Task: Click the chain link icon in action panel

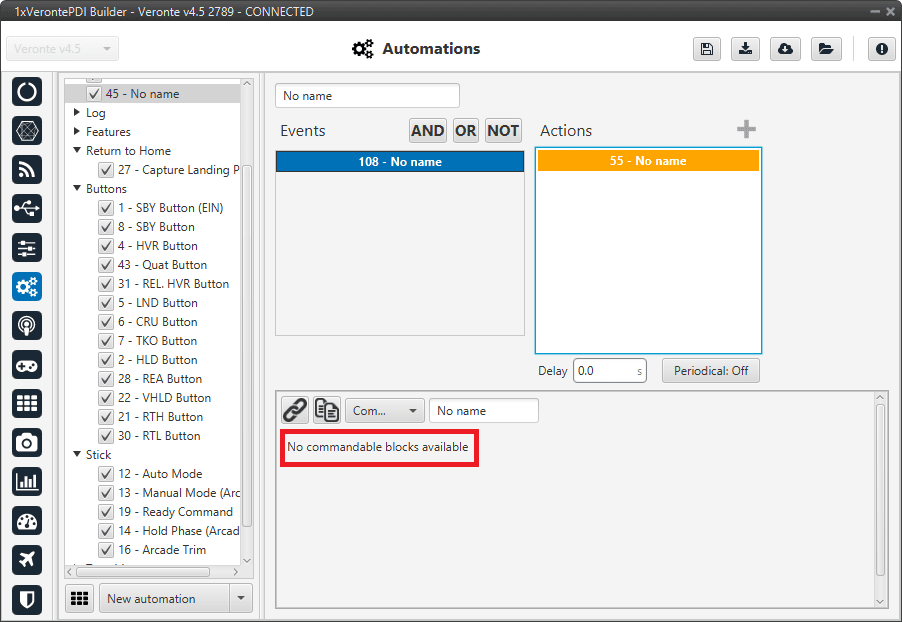Action: tap(294, 410)
